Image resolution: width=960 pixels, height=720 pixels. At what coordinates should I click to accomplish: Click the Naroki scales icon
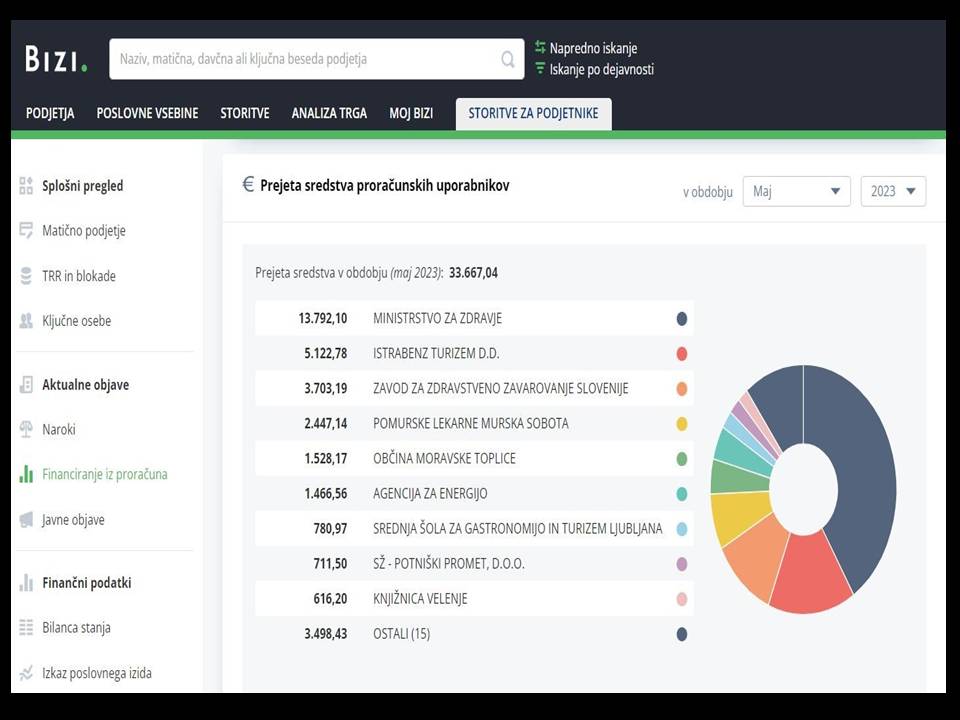pyautogui.click(x=26, y=429)
